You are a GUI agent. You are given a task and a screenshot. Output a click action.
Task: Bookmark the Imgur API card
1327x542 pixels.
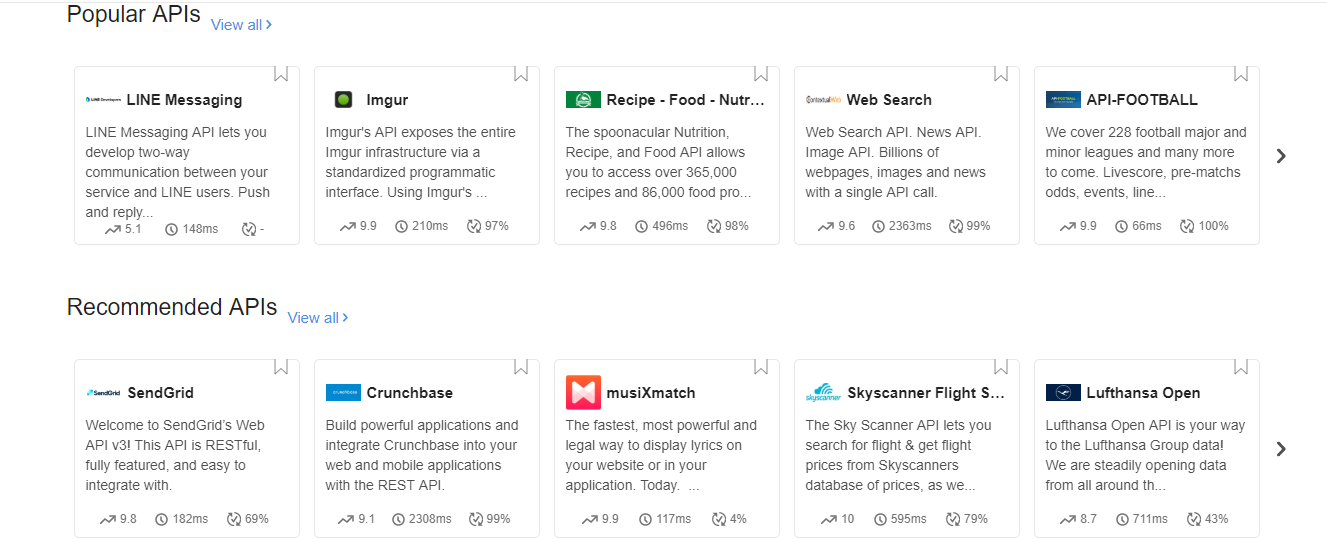[521, 73]
